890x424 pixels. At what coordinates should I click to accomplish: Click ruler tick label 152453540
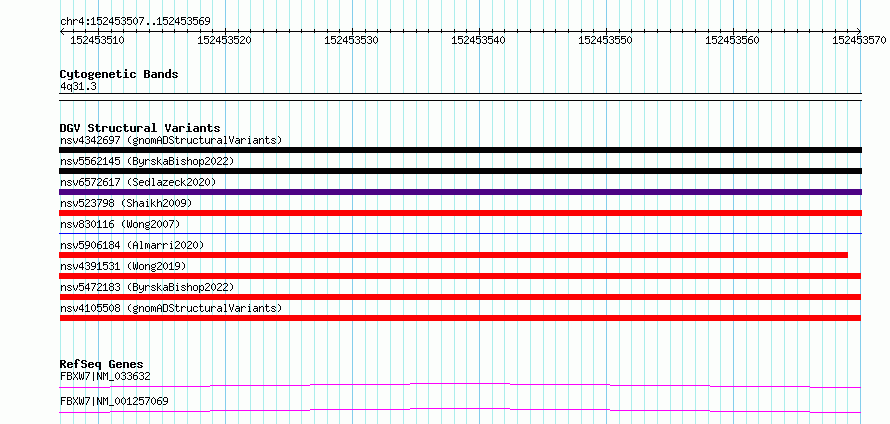[478, 40]
